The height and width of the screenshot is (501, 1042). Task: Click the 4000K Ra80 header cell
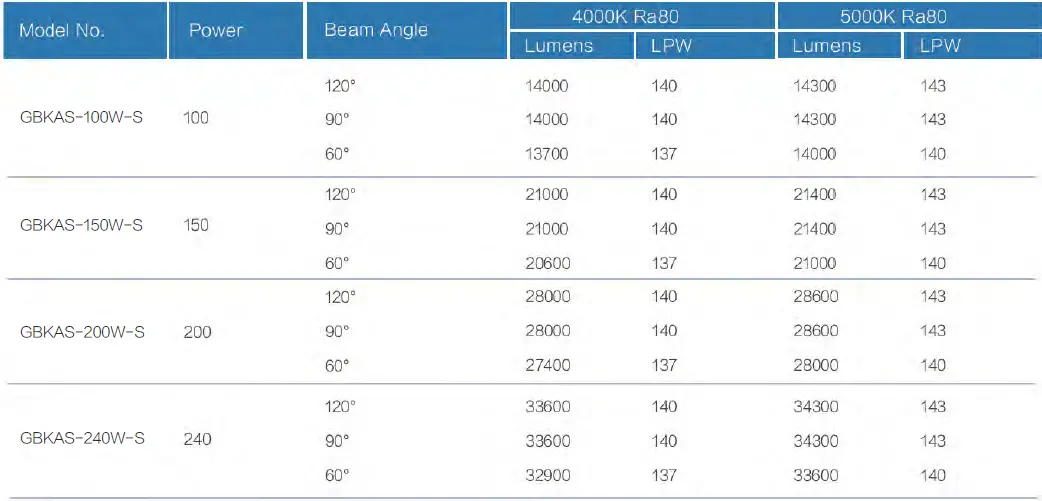(x=641, y=15)
